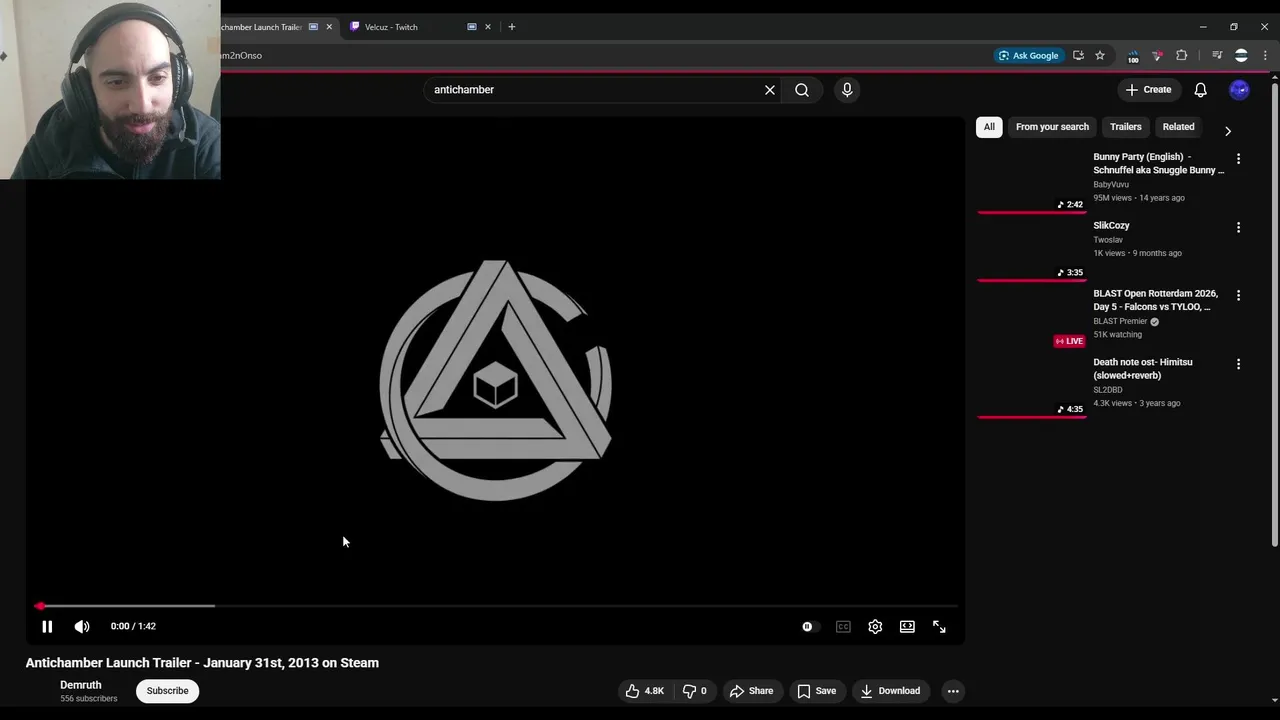Click the Death note thumbnail showing 4:35
Viewport: 1280px width, 720px height.
coord(1031,386)
